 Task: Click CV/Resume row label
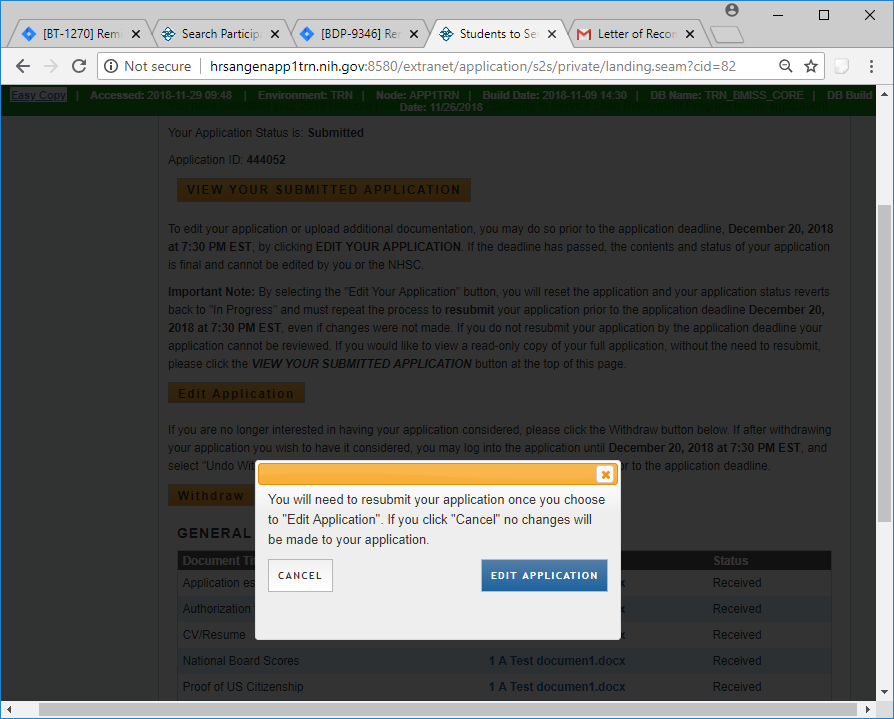[214, 635]
